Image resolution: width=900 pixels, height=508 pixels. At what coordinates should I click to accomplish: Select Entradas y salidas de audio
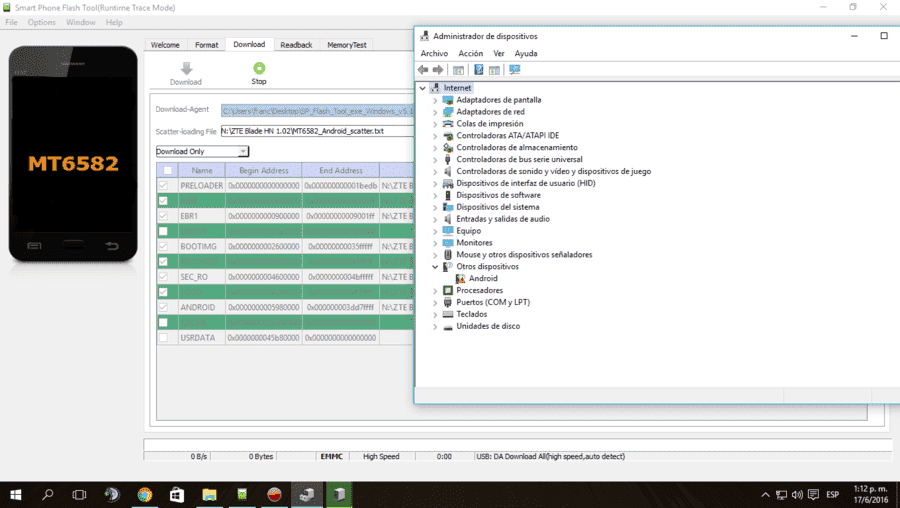click(x=503, y=219)
